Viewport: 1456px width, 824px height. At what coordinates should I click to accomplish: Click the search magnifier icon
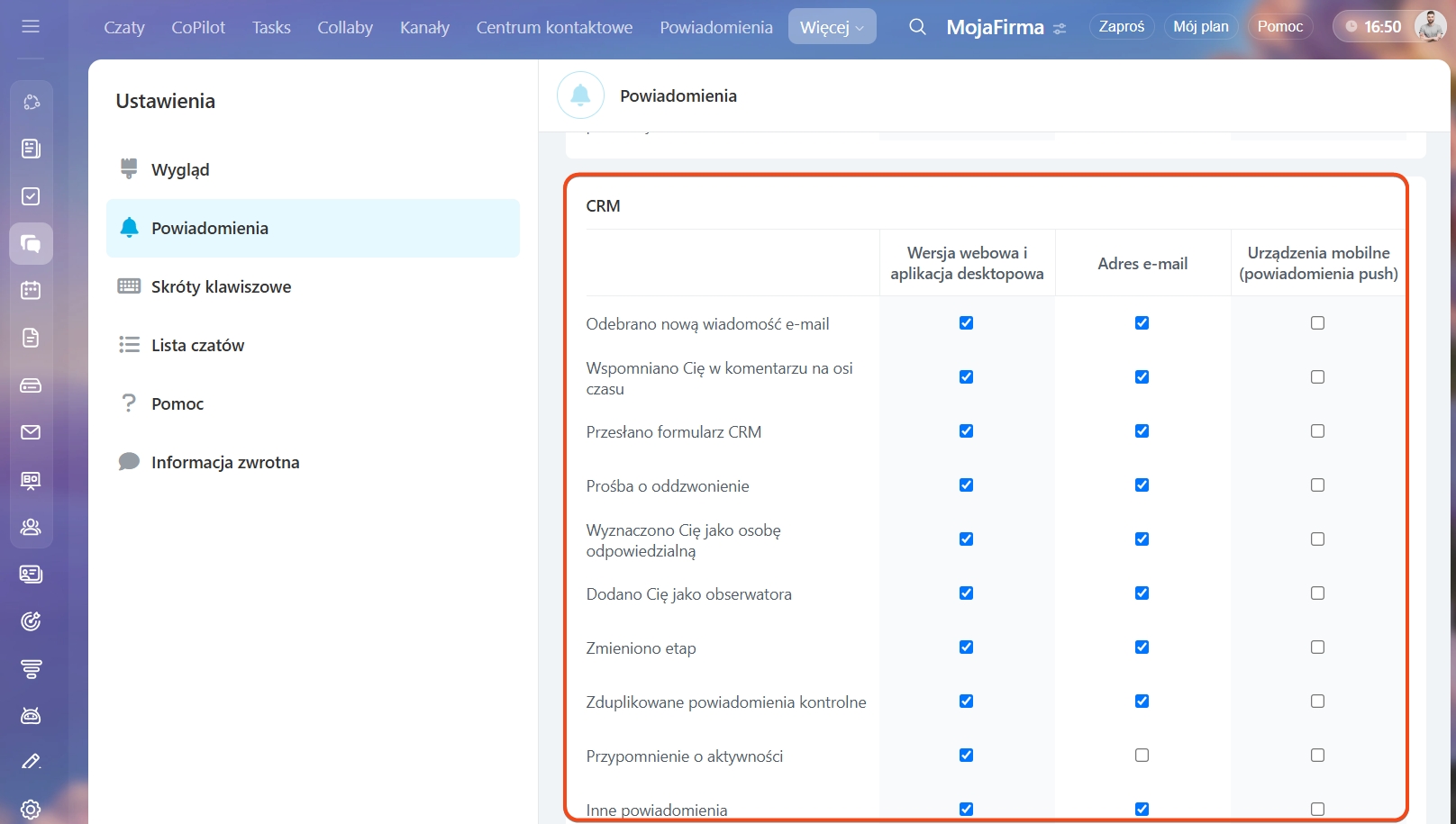pos(917,27)
